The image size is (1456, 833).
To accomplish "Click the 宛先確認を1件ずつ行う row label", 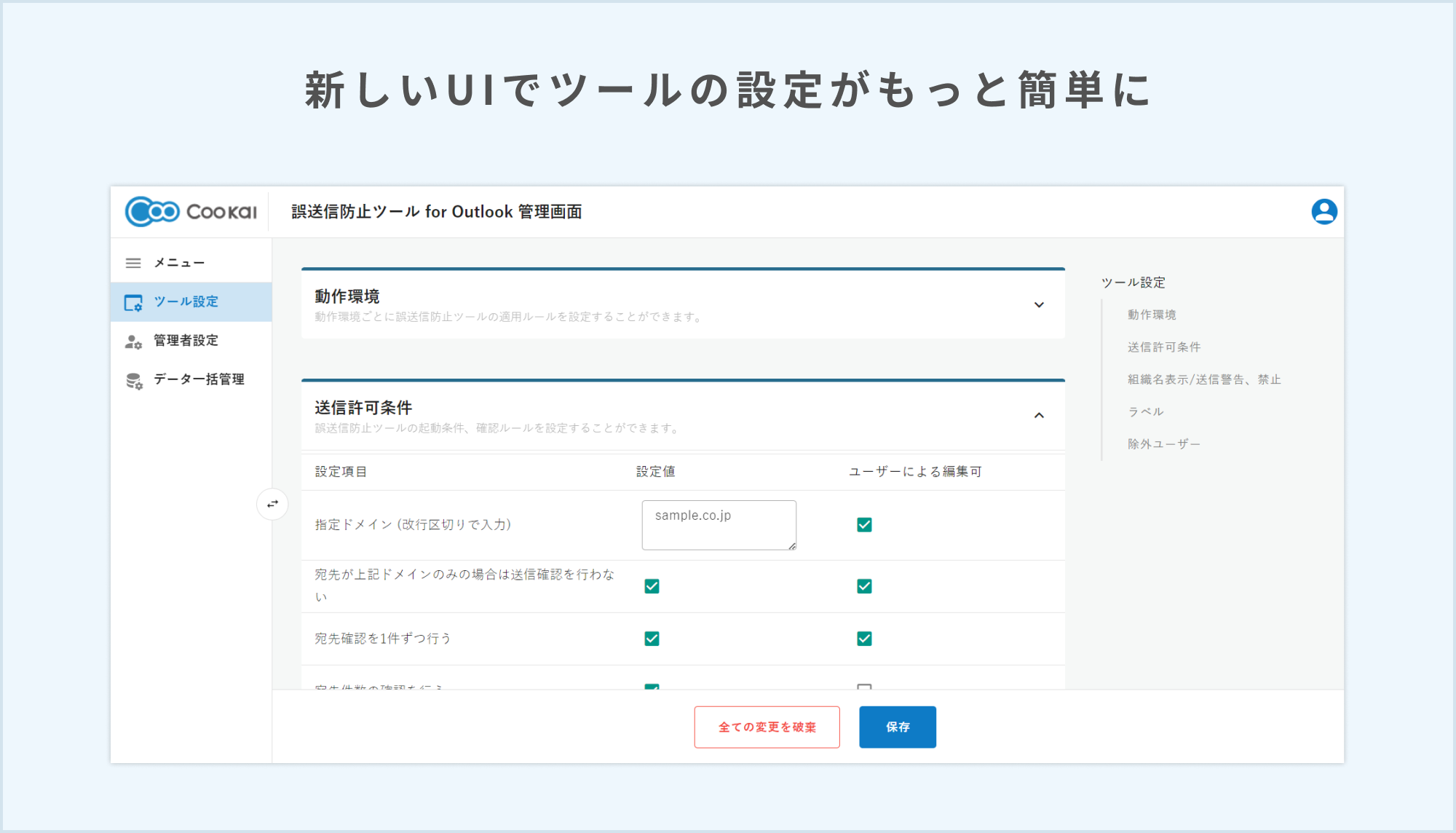I will click(383, 639).
